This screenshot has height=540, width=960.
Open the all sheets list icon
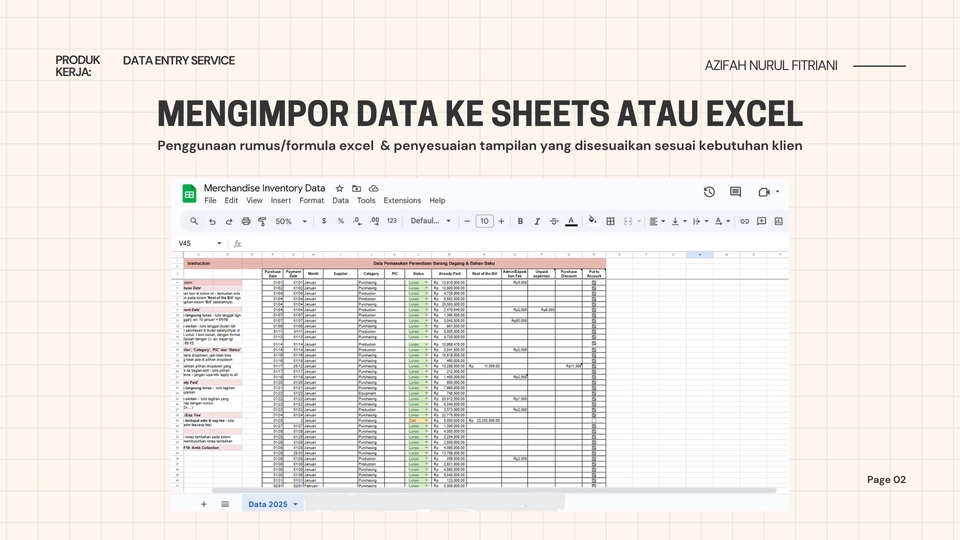click(x=225, y=504)
